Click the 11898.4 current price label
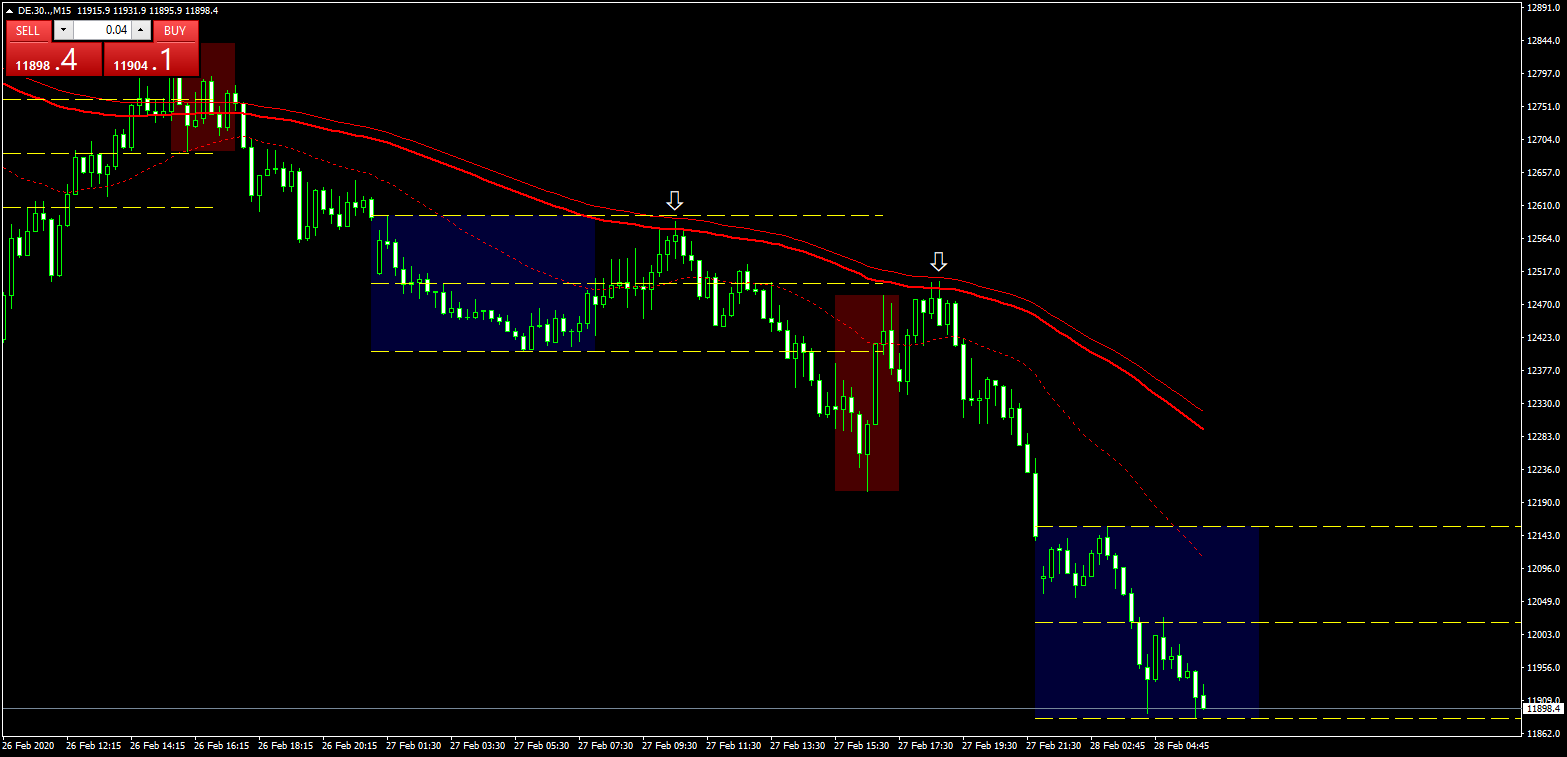 [x=1537, y=708]
